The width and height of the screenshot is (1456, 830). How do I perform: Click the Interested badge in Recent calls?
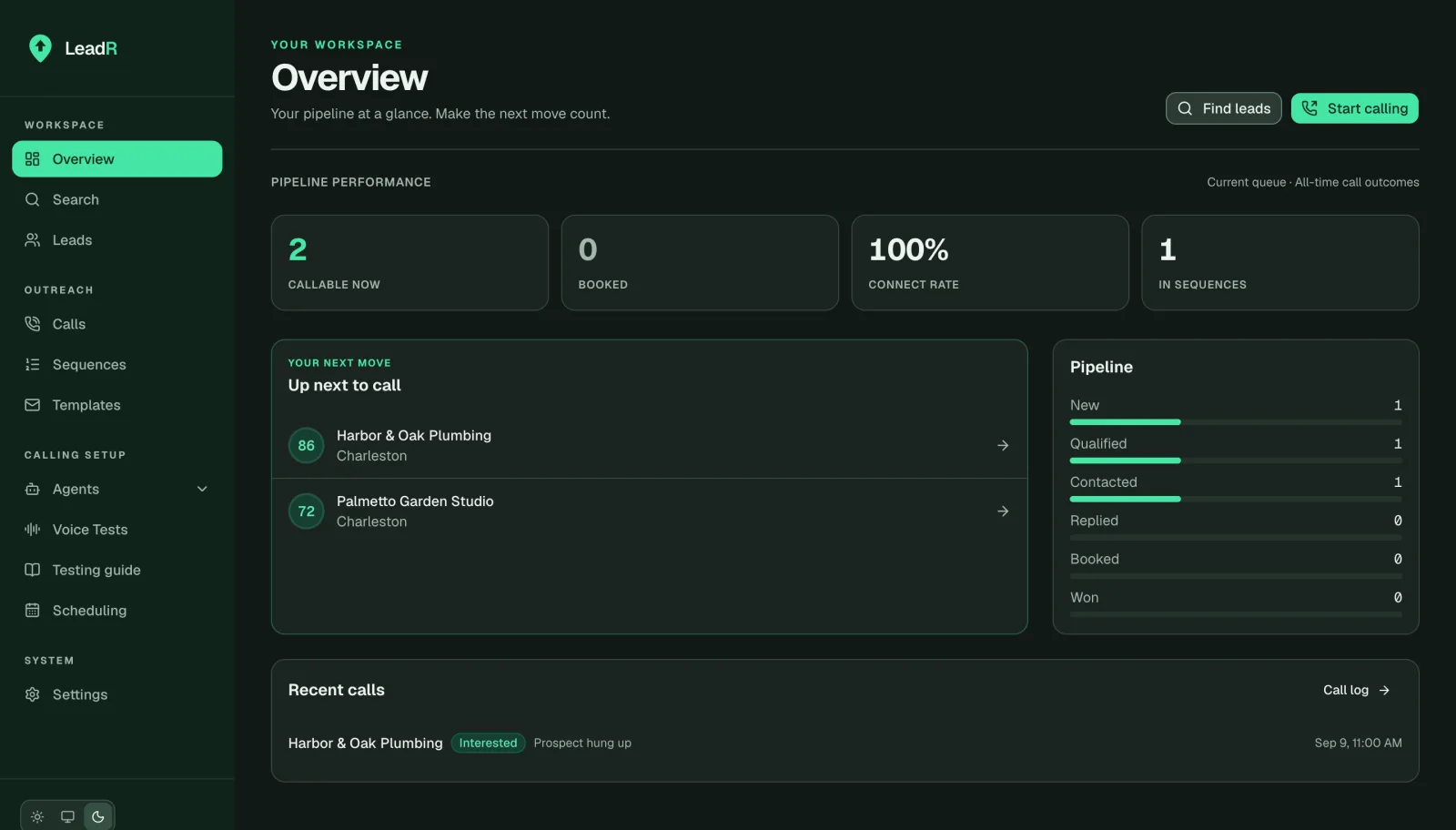[488, 744]
